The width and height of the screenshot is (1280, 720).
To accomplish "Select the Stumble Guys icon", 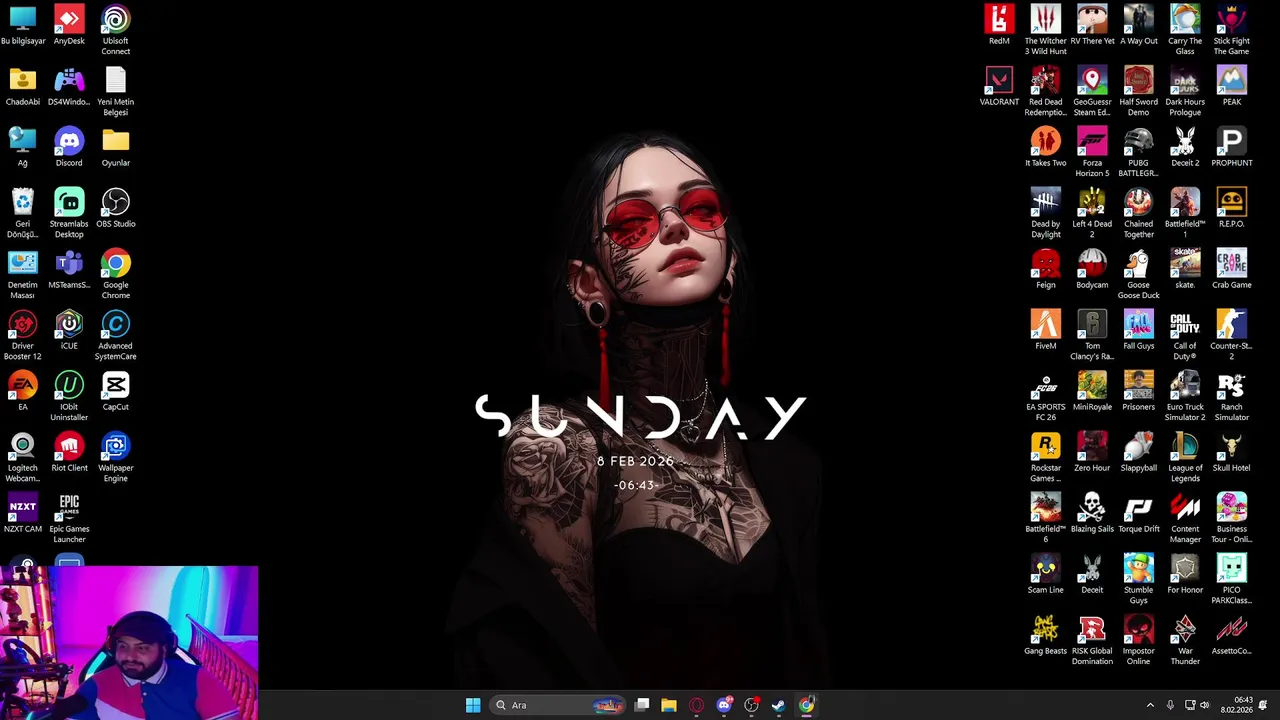I will (x=1138, y=579).
